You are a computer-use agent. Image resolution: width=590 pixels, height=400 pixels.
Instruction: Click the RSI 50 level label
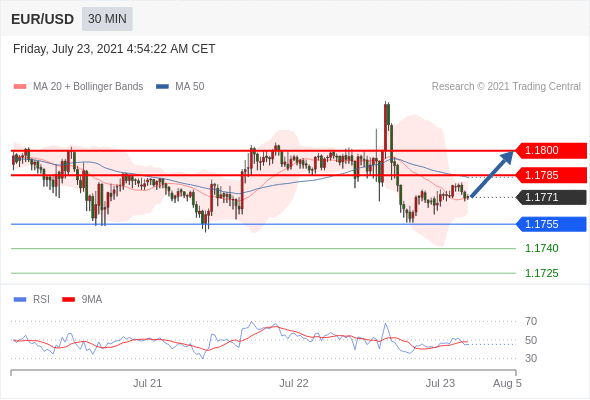(531, 340)
